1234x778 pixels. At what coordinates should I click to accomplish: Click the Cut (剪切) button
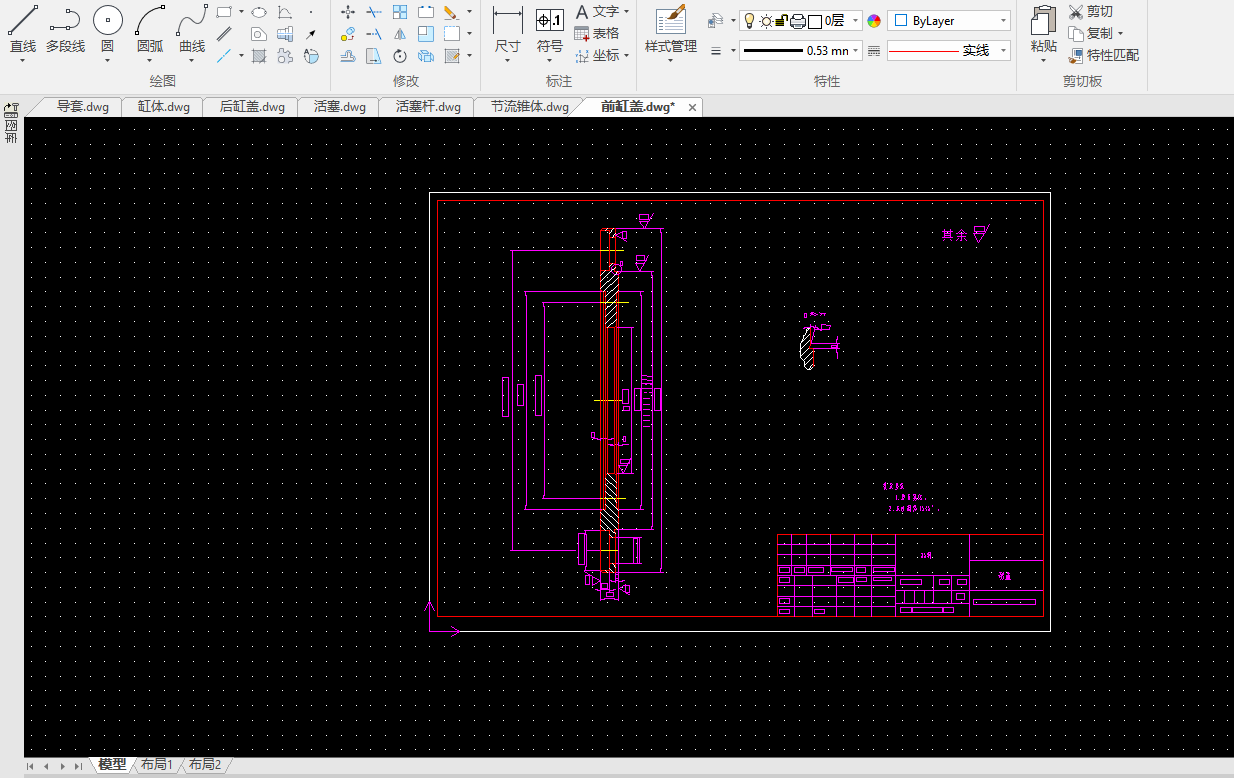coord(1090,11)
